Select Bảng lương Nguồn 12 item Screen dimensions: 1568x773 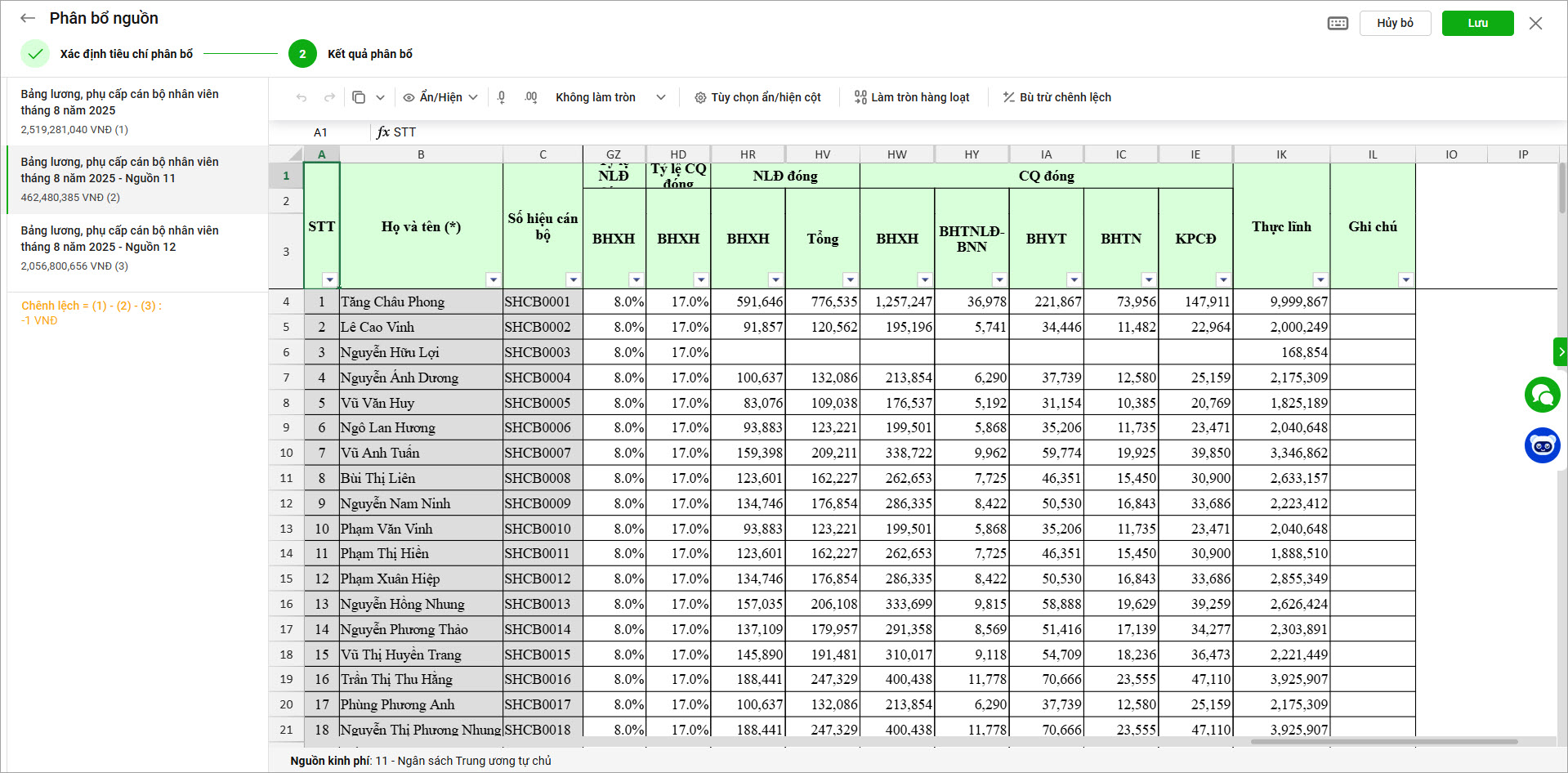137,248
